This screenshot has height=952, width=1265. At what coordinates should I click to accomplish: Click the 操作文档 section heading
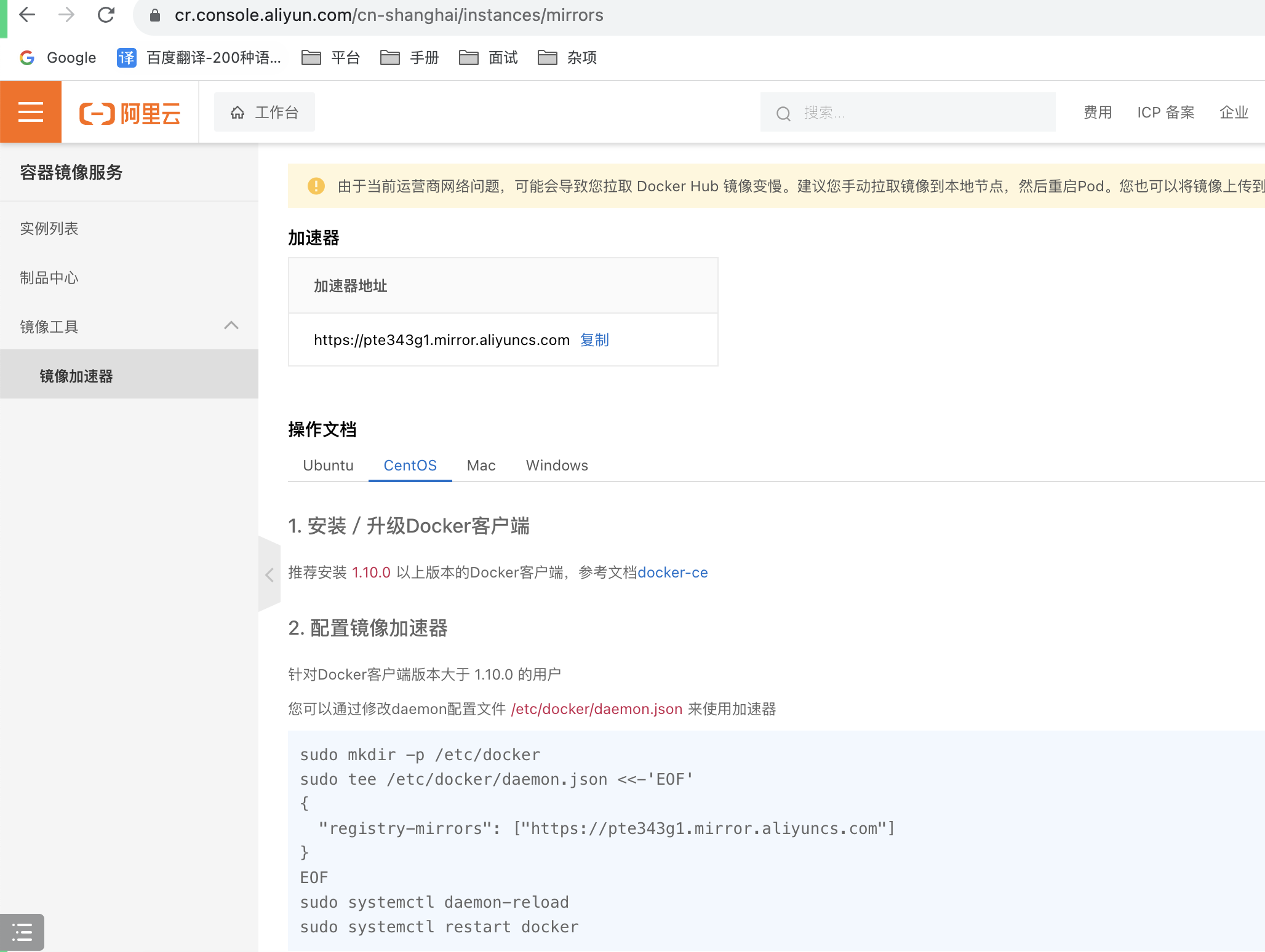point(322,429)
